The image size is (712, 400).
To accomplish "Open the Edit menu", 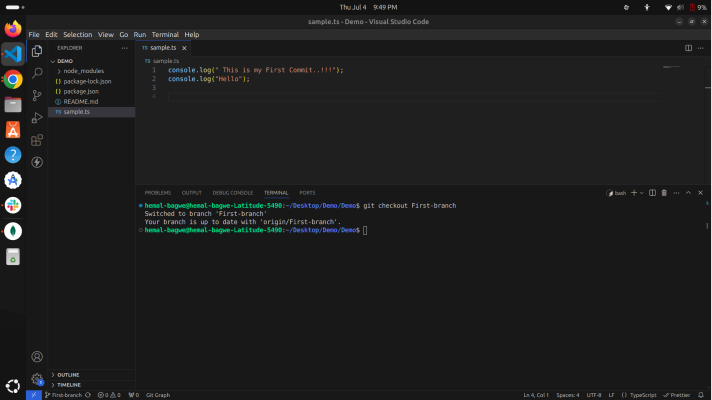I will click(x=51, y=35).
